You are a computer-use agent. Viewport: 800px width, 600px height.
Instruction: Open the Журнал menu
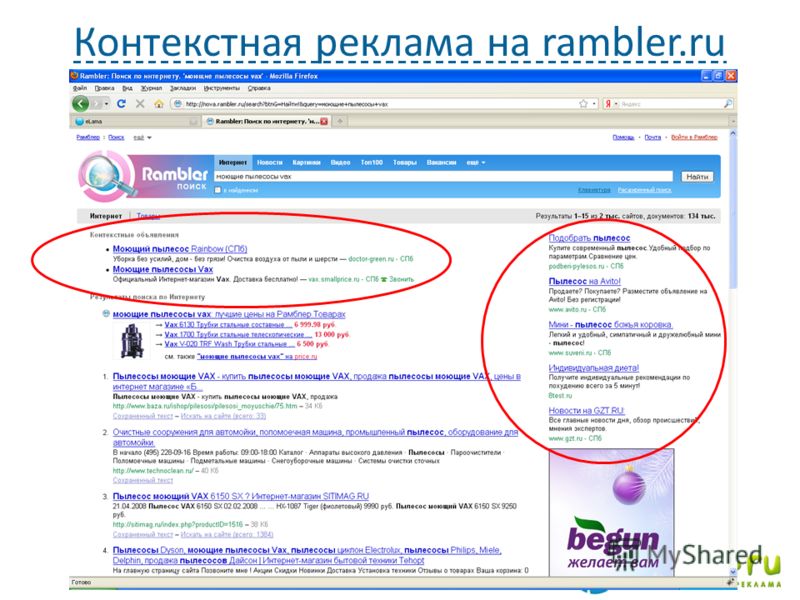(151, 88)
